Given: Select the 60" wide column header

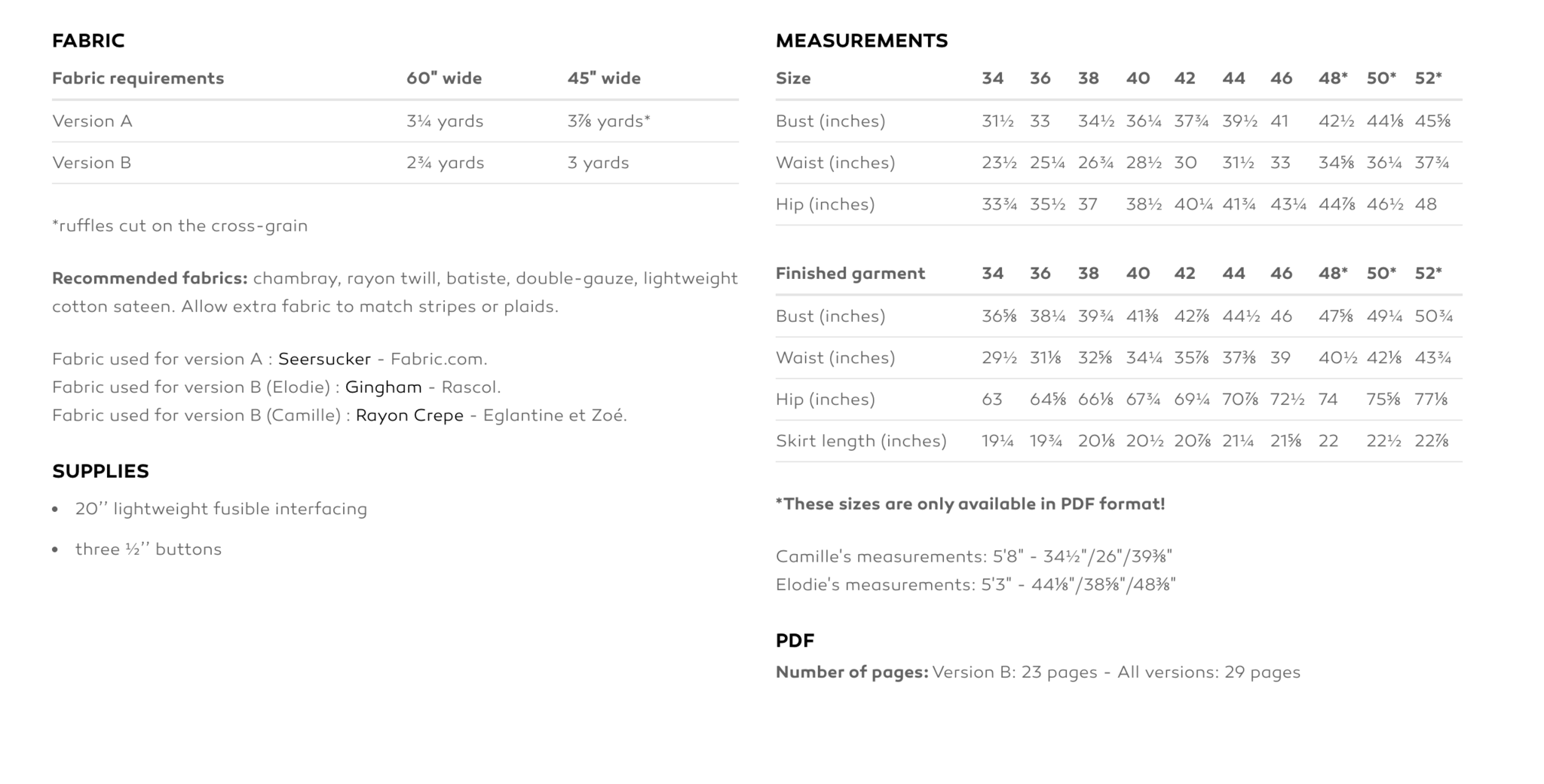Looking at the screenshot, I should pyautogui.click(x=444, y=78).
